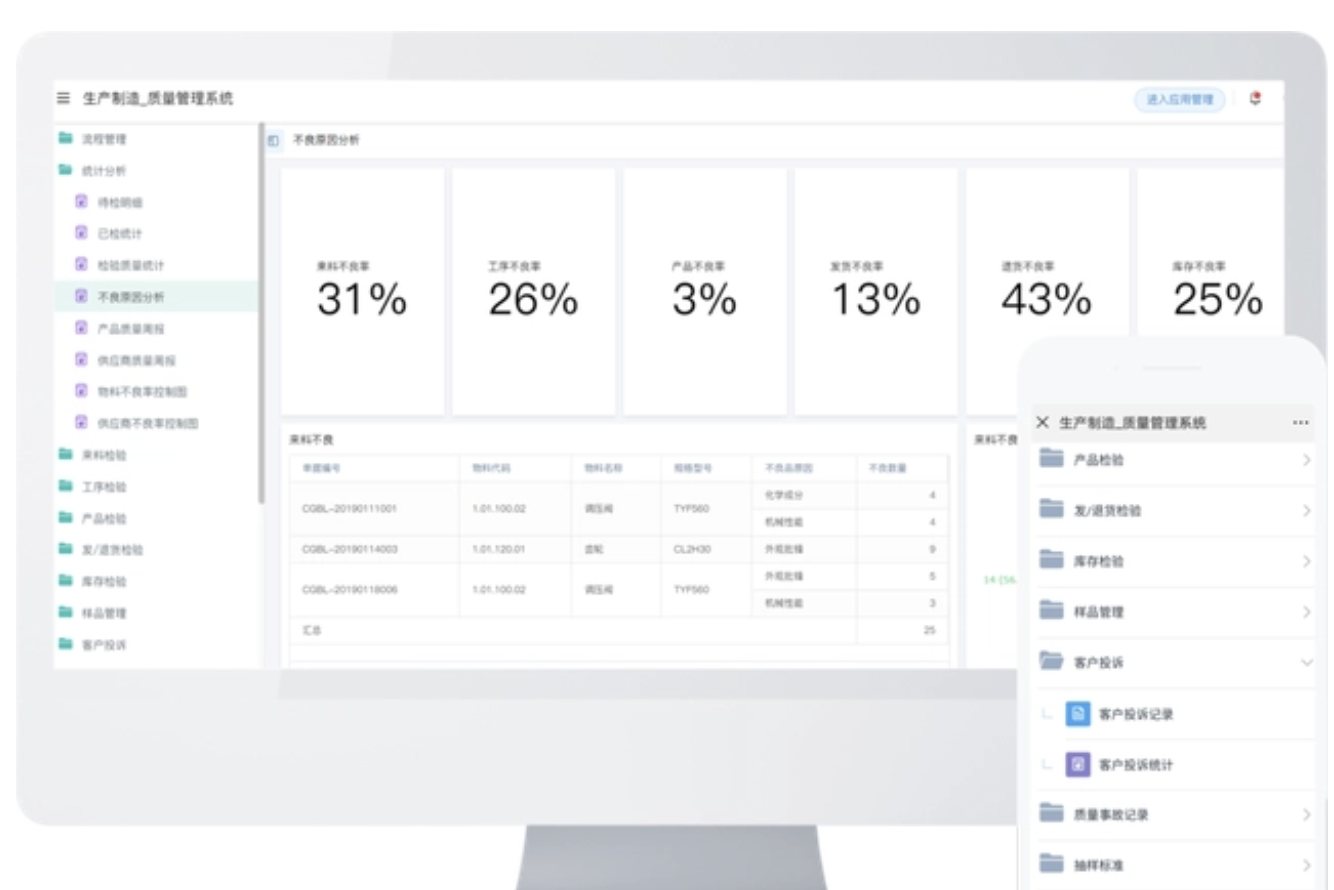Expand 产品检验 using the phone chevron
This screenshot has width=1334, height=890.
tap(1307, 459)
